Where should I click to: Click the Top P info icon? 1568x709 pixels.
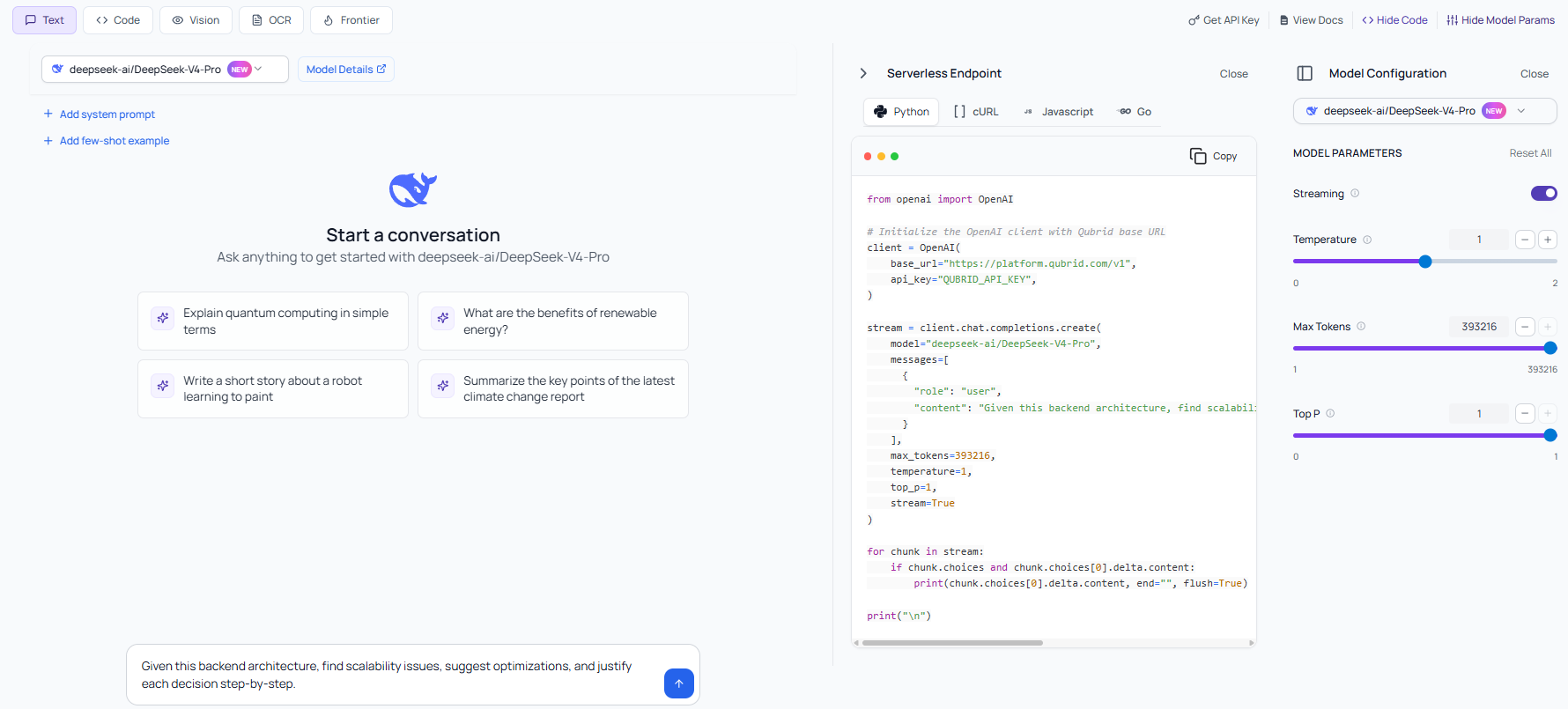1330,414
